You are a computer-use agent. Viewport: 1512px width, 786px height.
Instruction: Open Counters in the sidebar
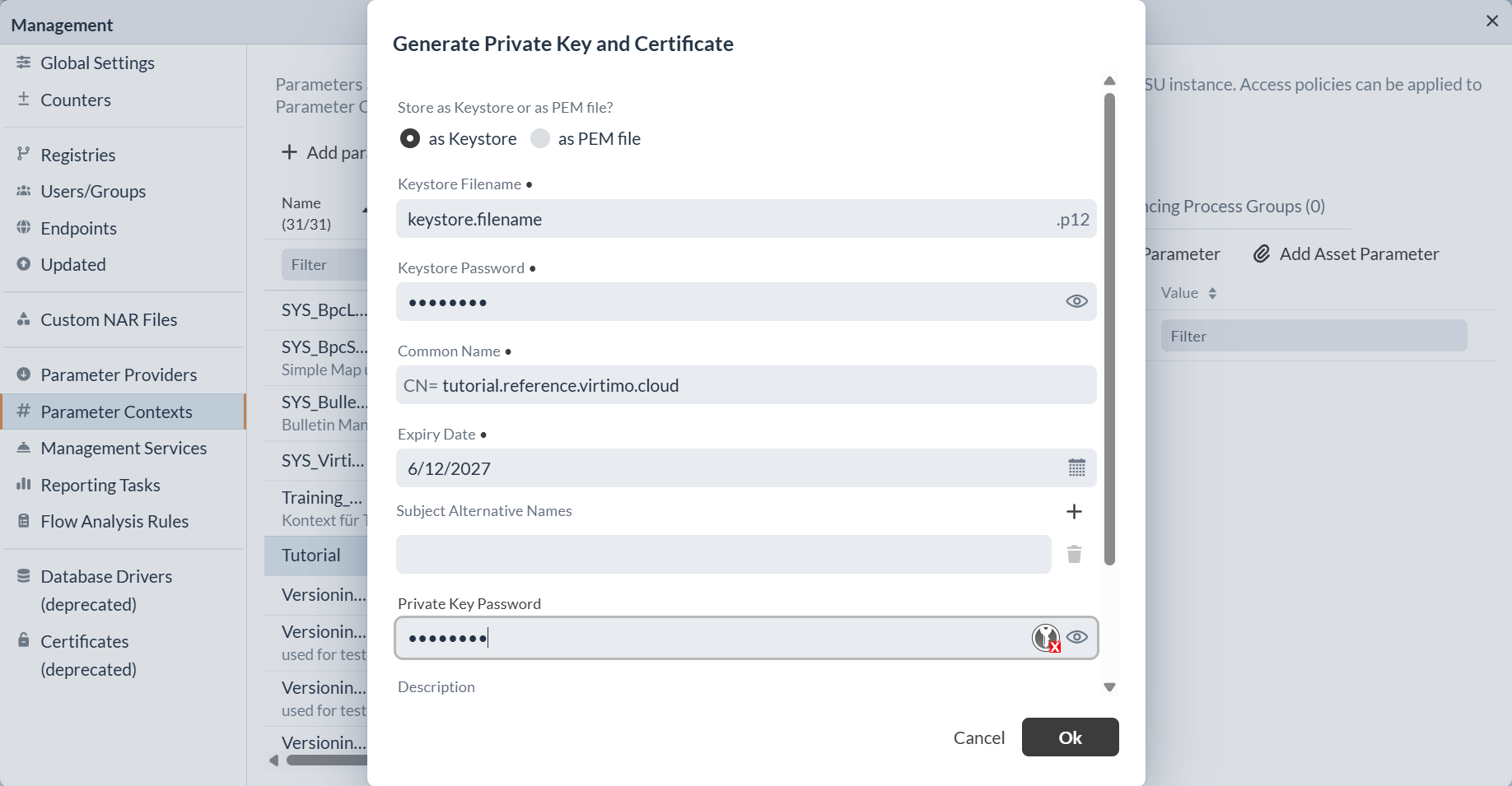(76, 100)
